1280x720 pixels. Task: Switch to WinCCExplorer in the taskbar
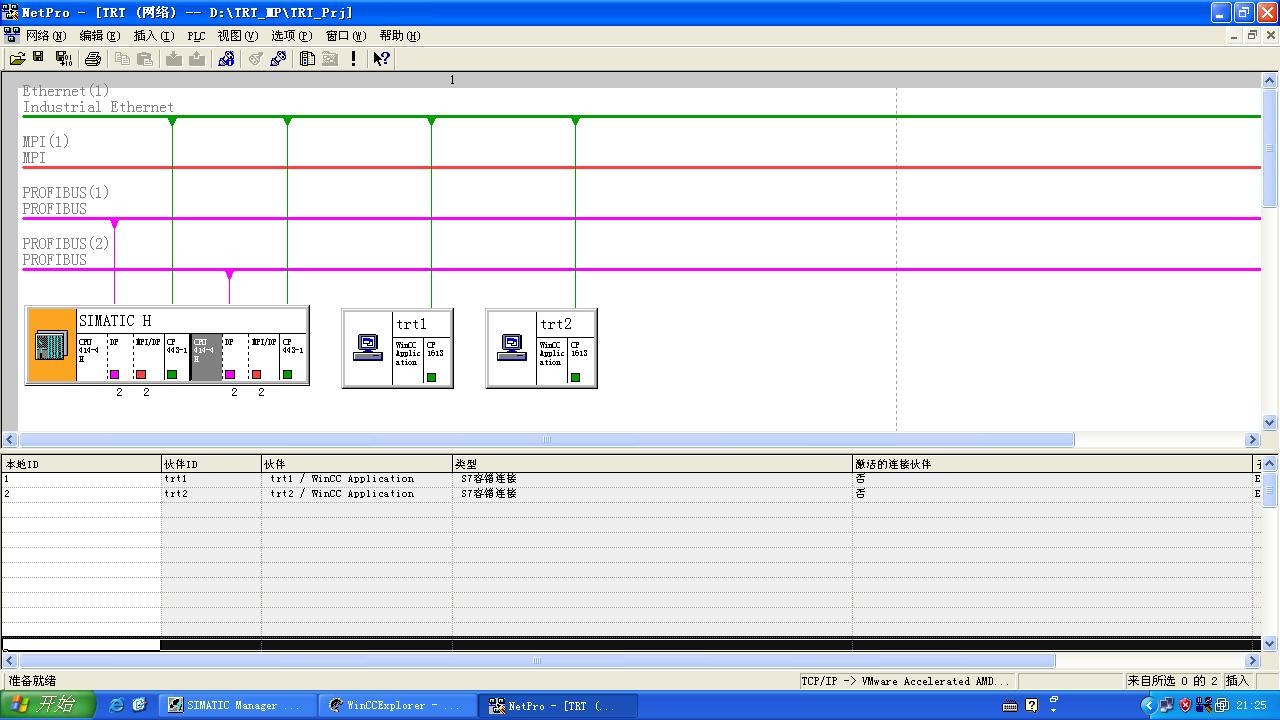click(395, 705)
